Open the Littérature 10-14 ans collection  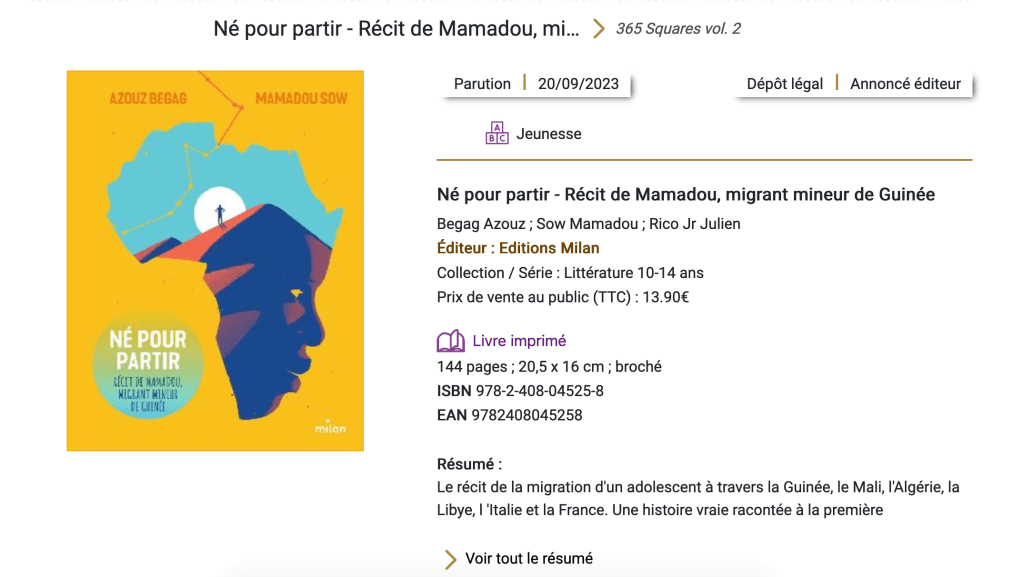click(633, 273)
